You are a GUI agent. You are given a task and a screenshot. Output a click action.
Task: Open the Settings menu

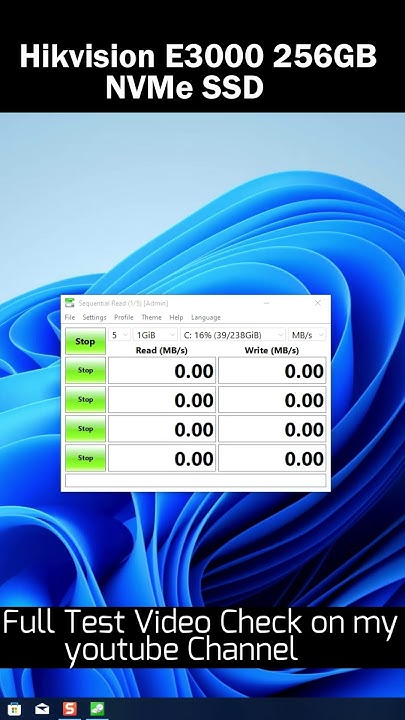(x=94, y=317)
